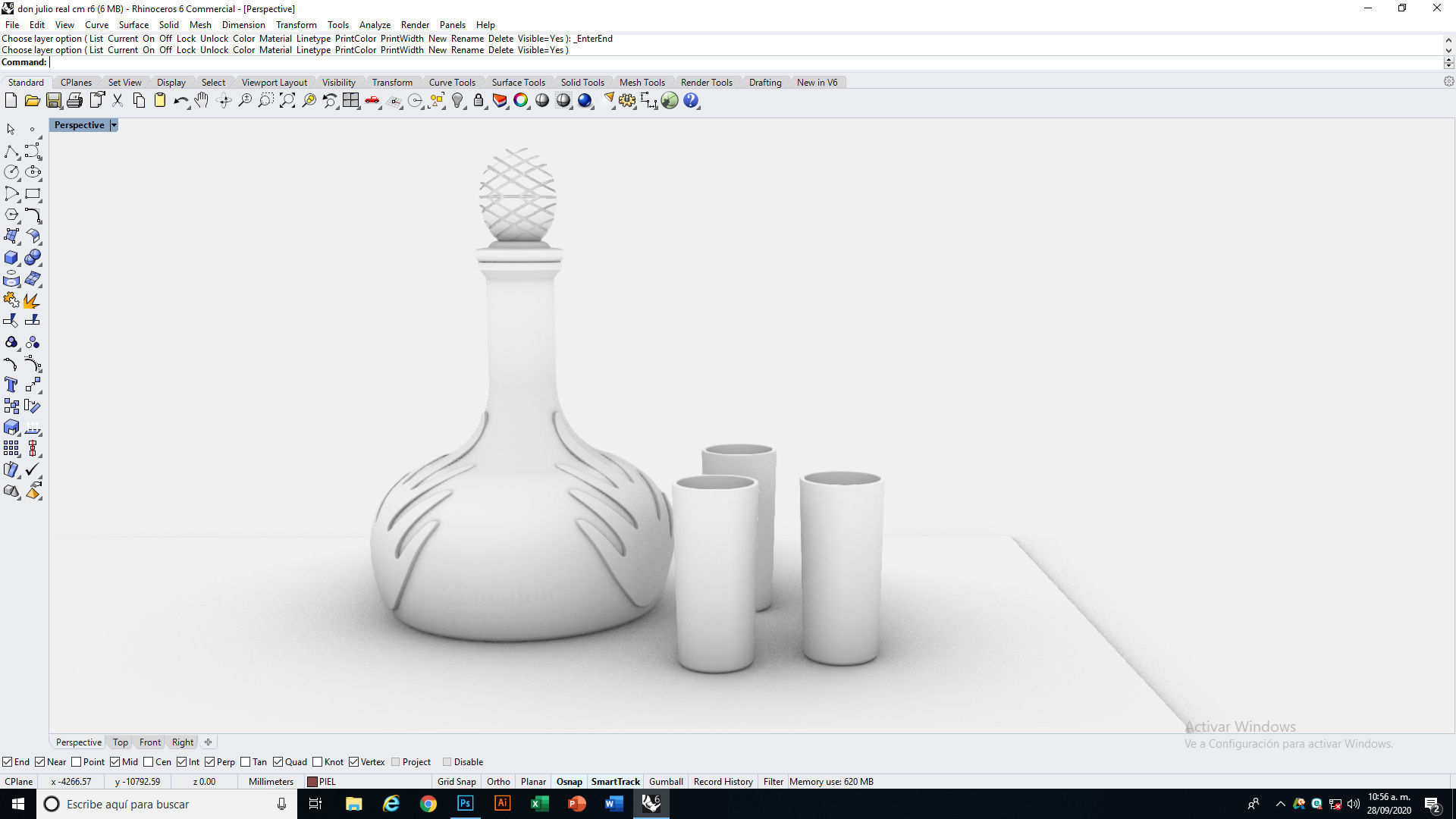The height and width of the screenshot is (819, 1456).
Task: Open toolbar settings gear at right edge
Action: click(x=1448, y=82)
